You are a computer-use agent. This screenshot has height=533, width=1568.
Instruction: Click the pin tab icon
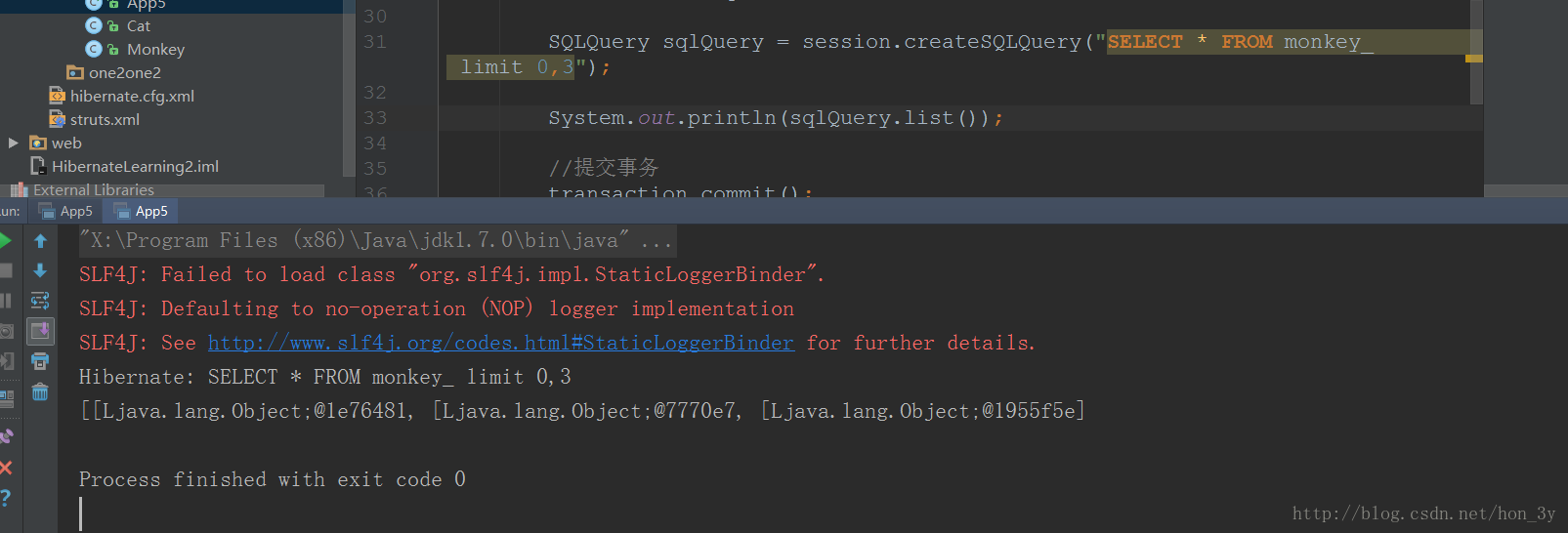[x=6, y=436]
